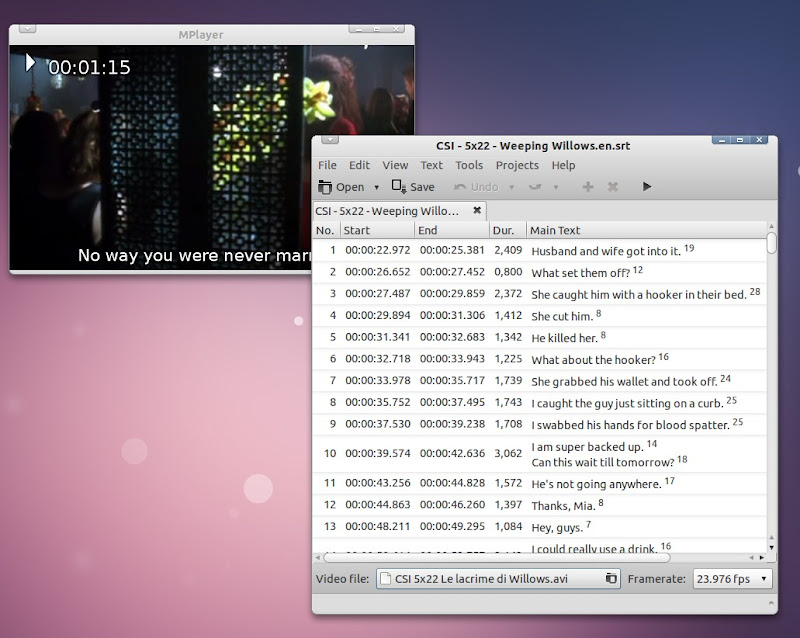Screen dimensions: 800x638
Task: Select "What about the hooker?" subtitle text
Action: 593,360
